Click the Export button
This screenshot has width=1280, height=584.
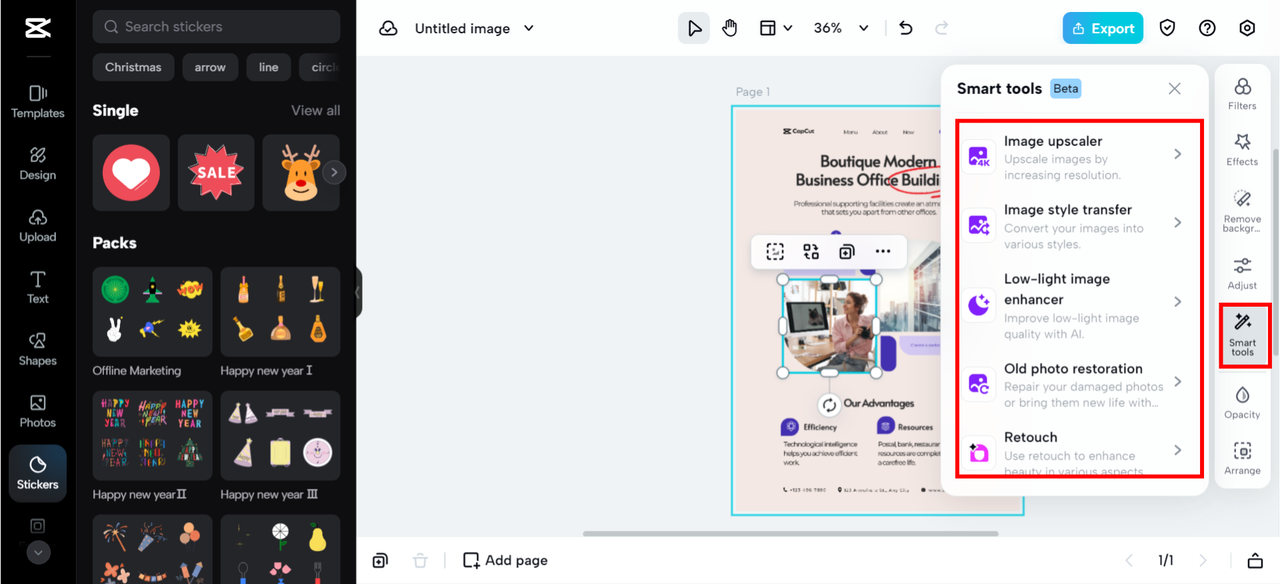pos(1103,28)
